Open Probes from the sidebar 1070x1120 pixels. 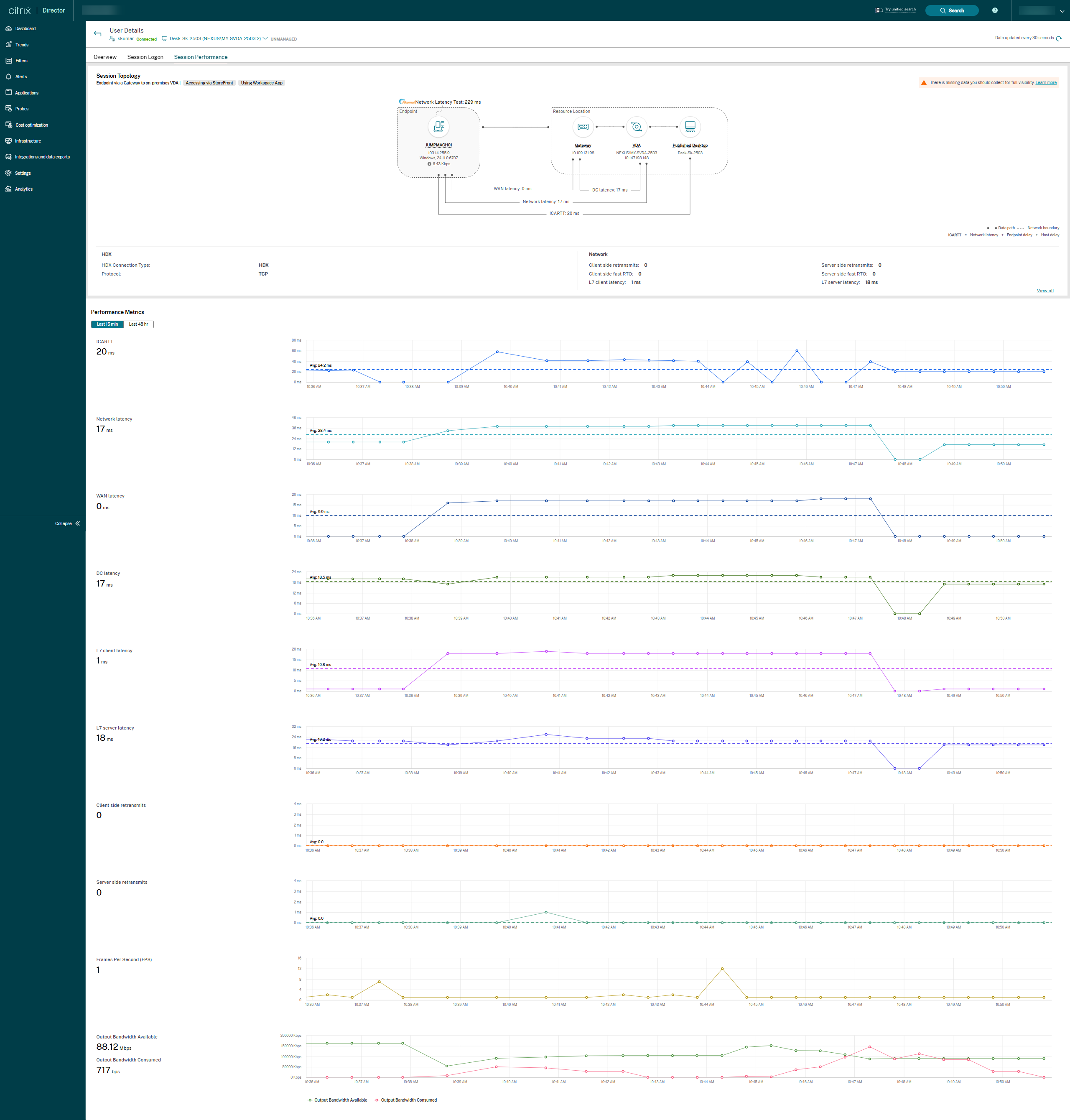tap(8, 108)
